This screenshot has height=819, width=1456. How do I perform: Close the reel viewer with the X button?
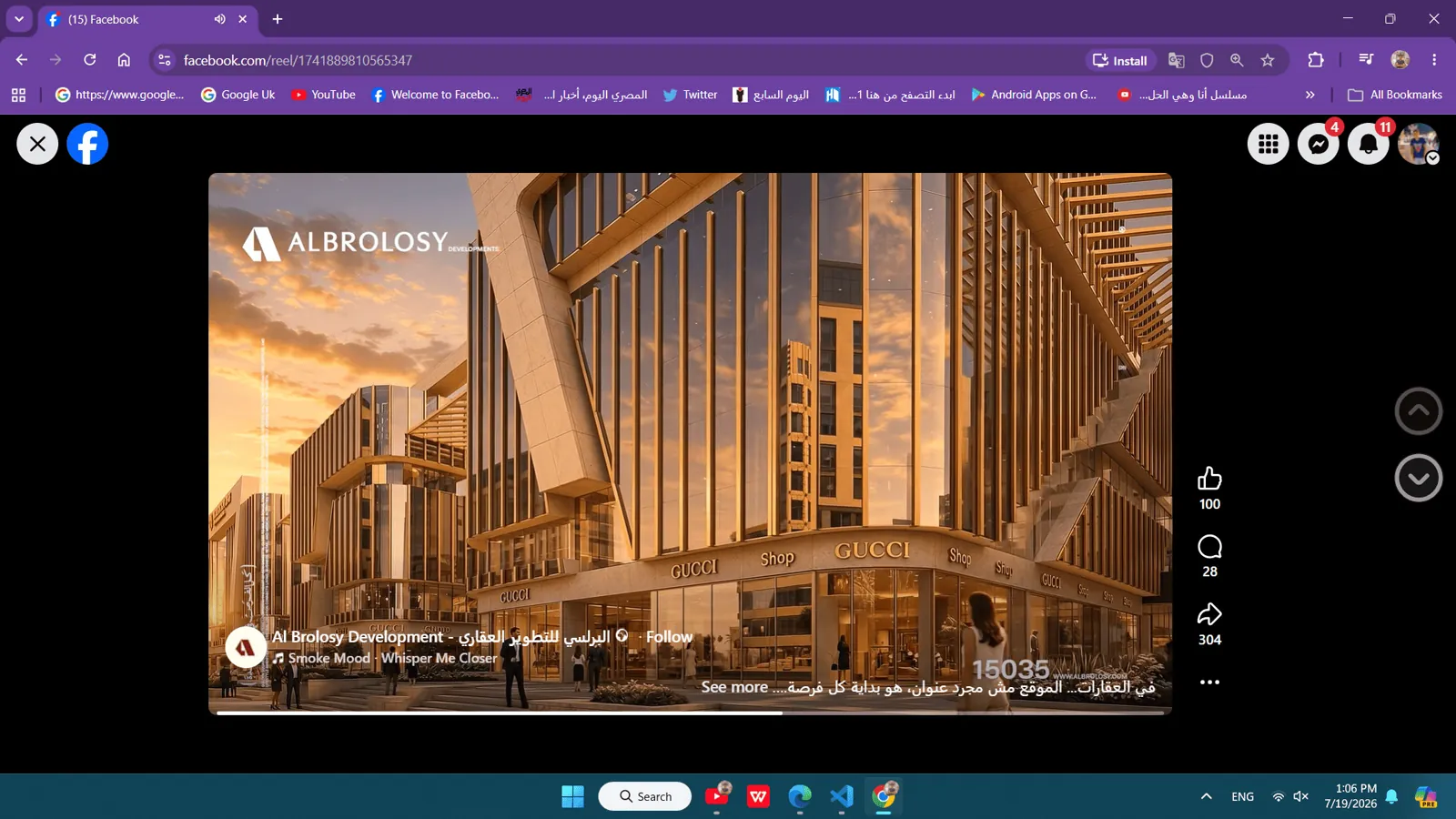coord(37,144)
